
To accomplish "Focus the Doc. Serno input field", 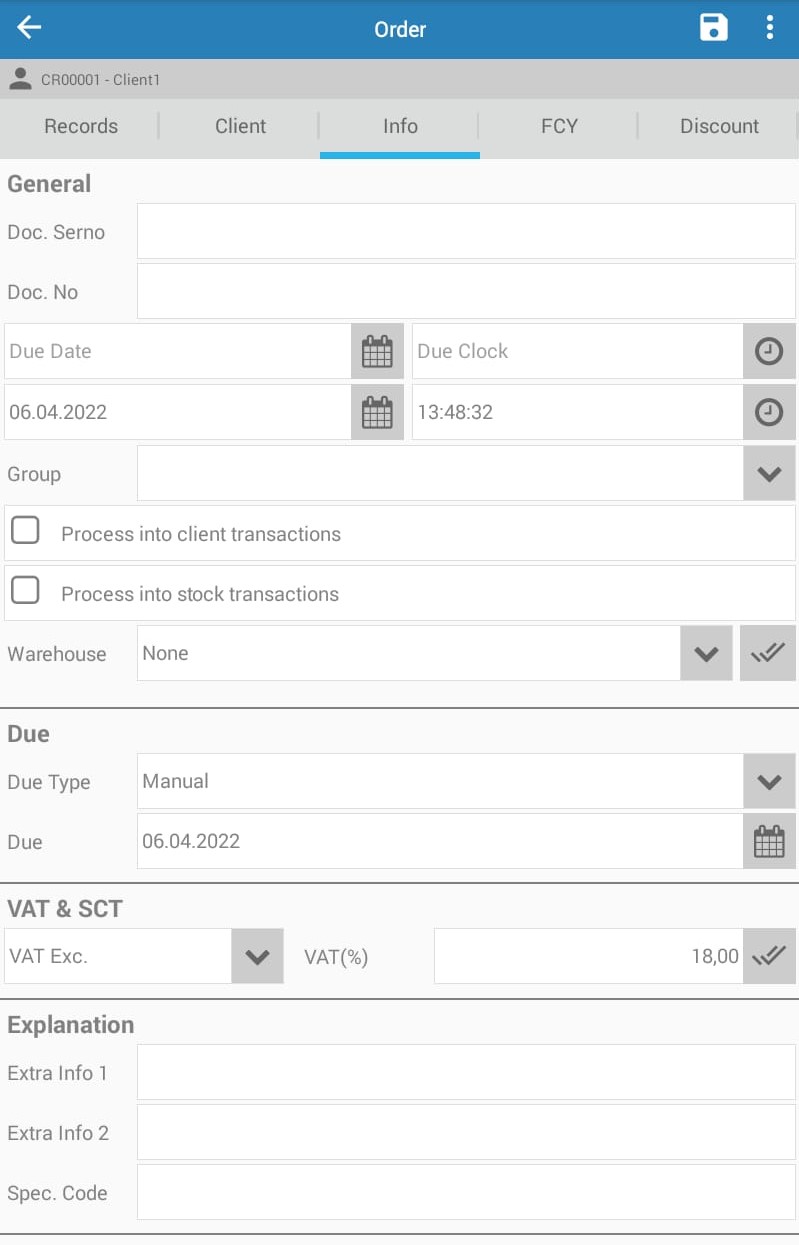I will [466, 231].
